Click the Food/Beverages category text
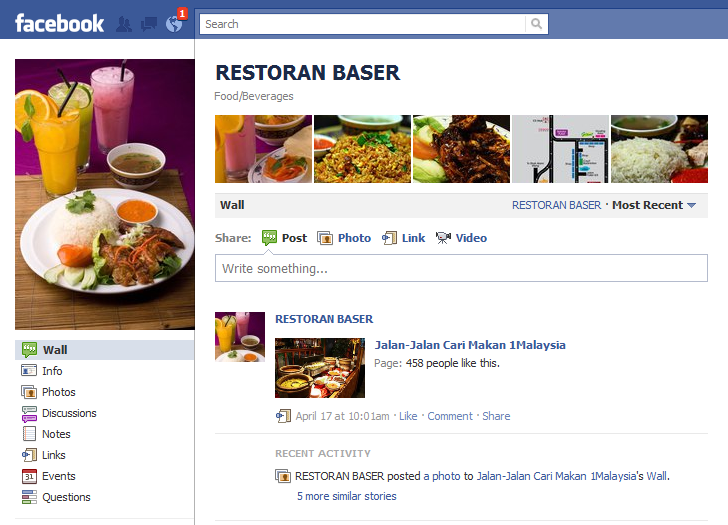728x525 pixels. coord(254,96)
